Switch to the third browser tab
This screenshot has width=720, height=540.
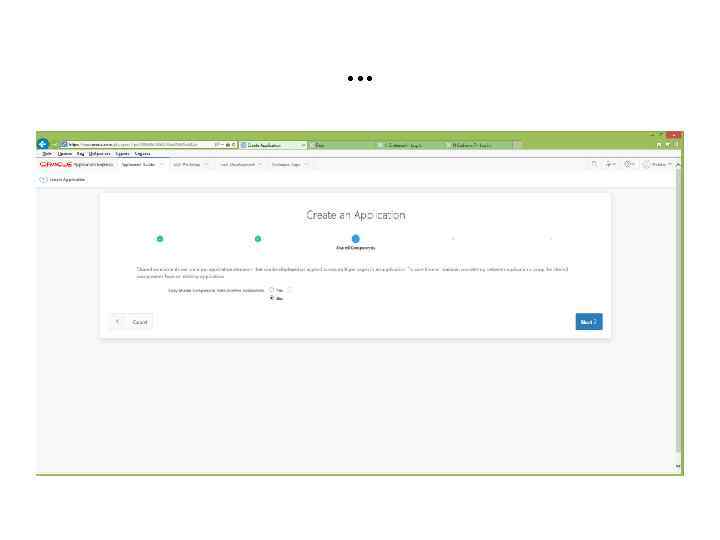tap(411, 145)
